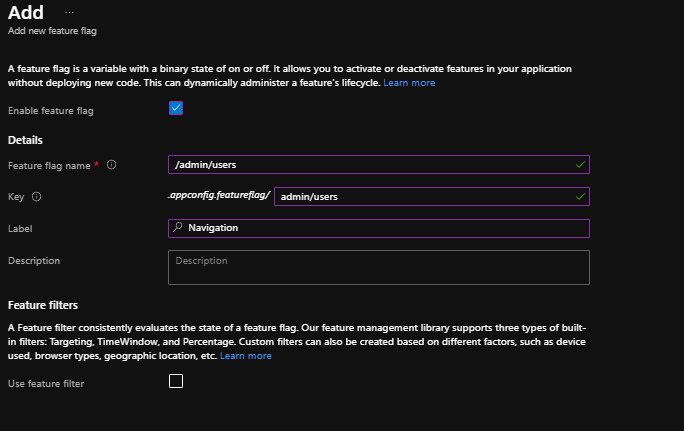Screen dimensions: 684x431
Task: Check the Use feature filter checkbox
Action: click(x=176, y=381)
